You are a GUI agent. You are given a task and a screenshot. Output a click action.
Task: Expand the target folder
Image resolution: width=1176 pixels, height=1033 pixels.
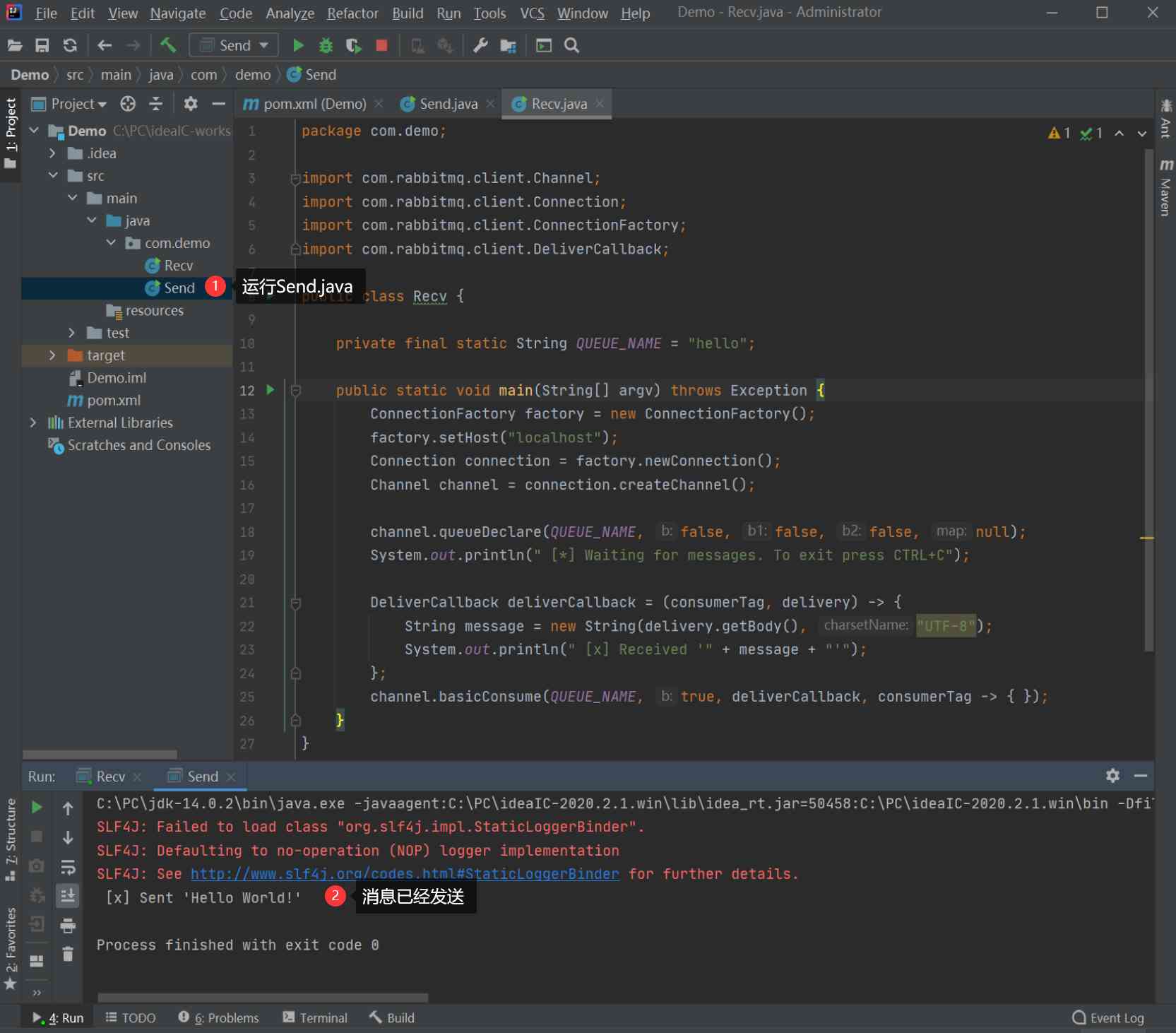click(52, 355)
